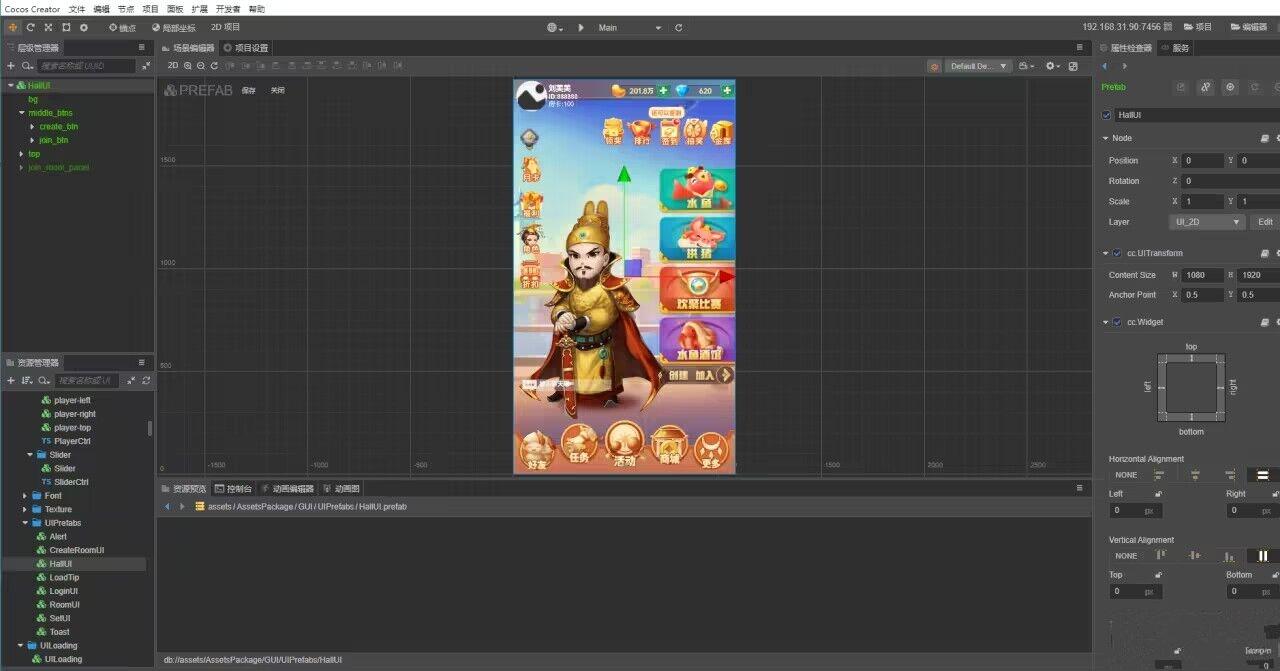1280x671 pixels.
Task: Click the Position X input field
Action: point(1203,160)
